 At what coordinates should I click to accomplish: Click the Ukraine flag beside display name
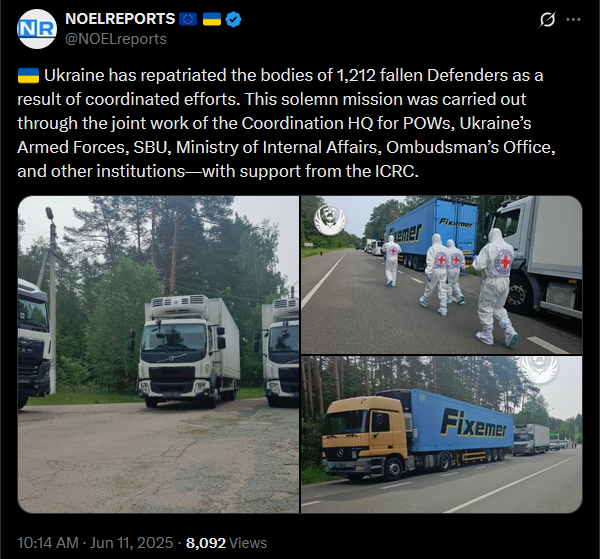[212, 19]
